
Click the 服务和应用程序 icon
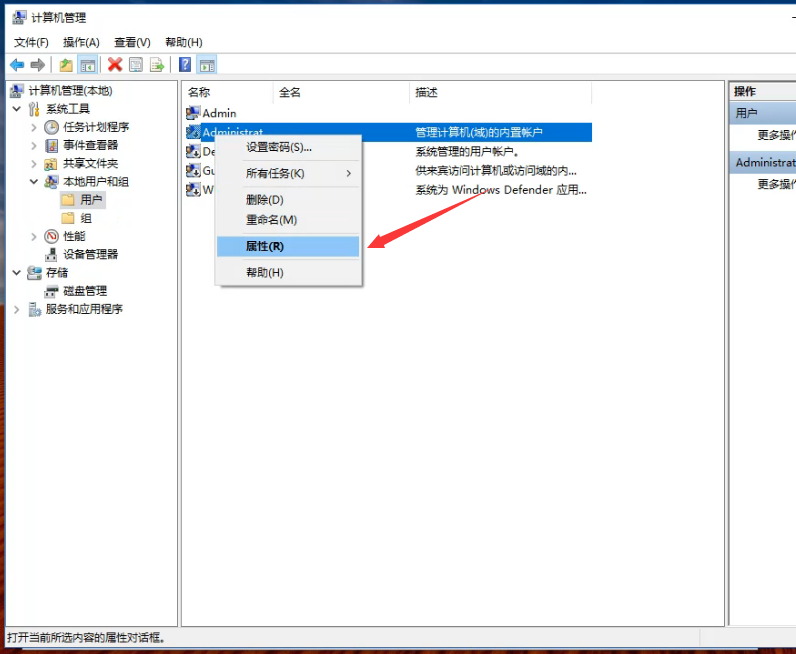click(x=34, y=309)
